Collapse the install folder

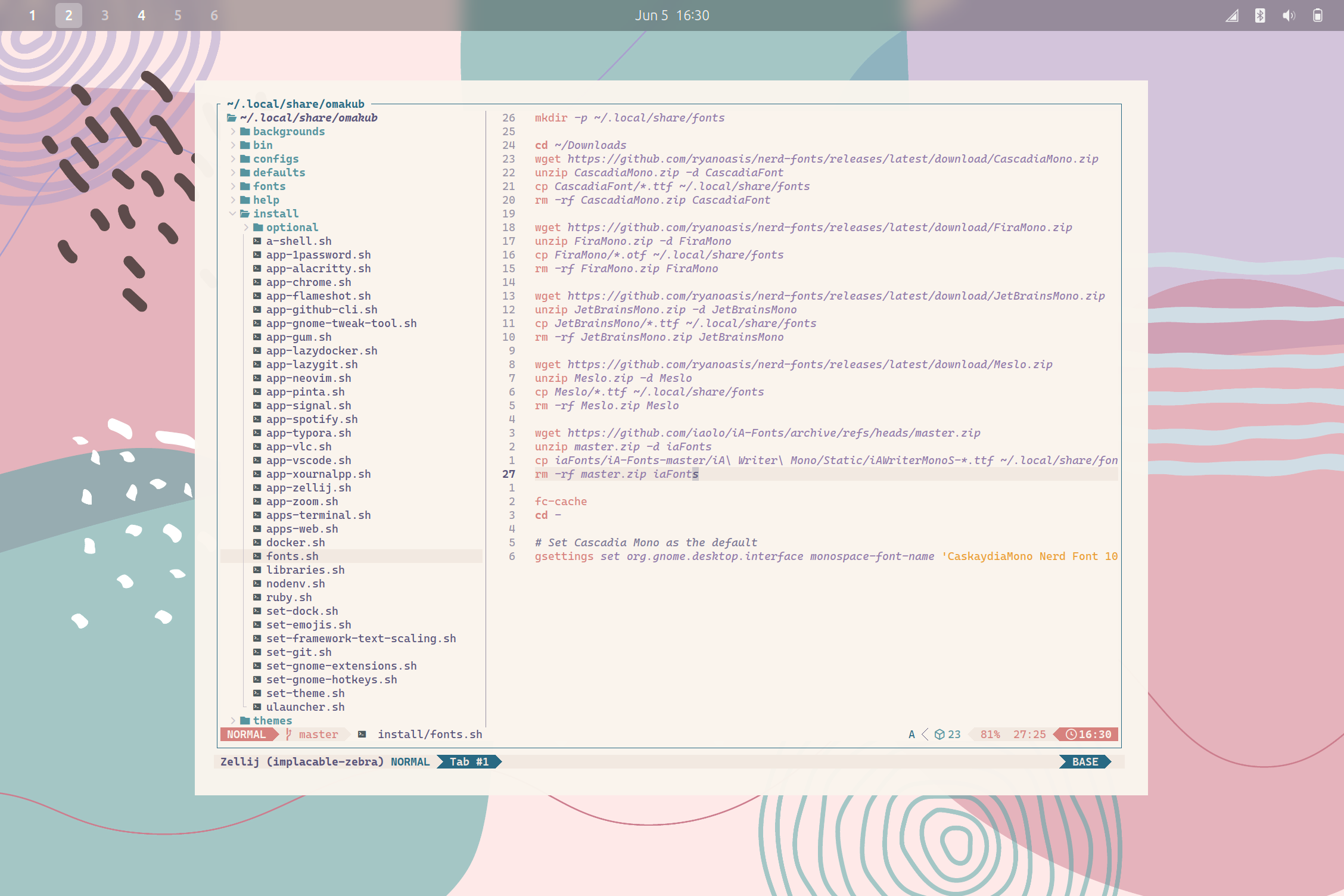tap(232, 213)
